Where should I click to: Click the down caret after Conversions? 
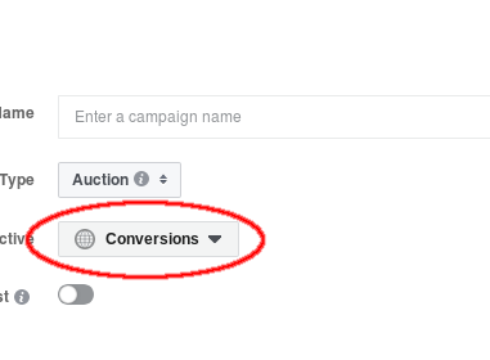coord(215,239)
